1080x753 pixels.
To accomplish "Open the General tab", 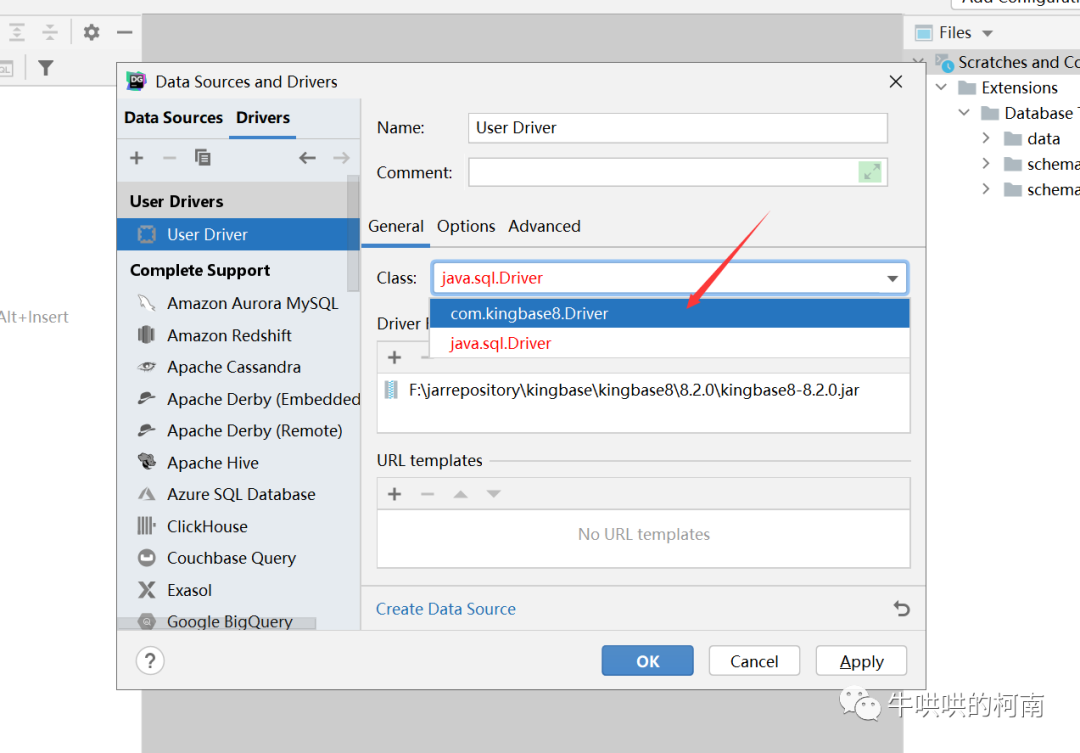I will click(x=396, y=226).
